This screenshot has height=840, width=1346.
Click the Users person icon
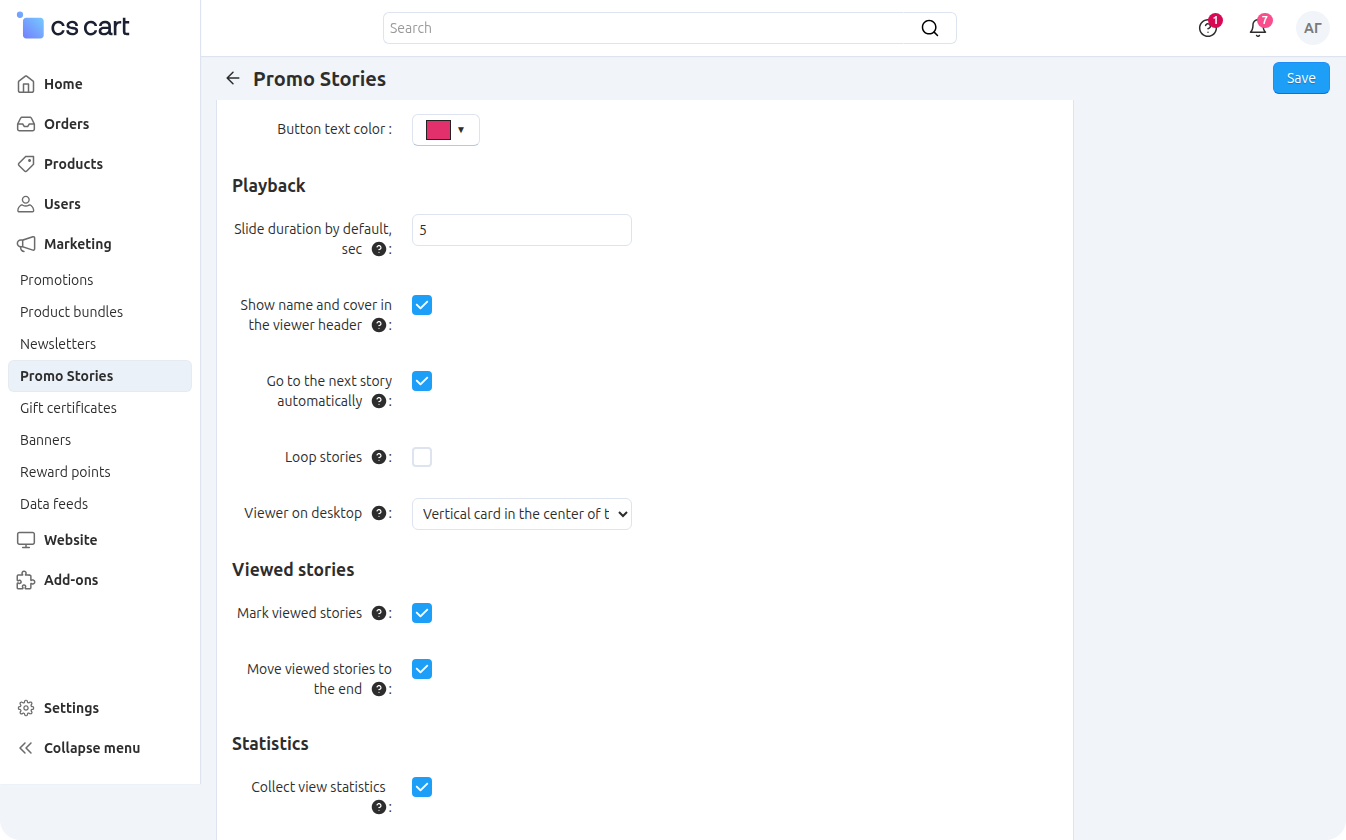point(27,204)
